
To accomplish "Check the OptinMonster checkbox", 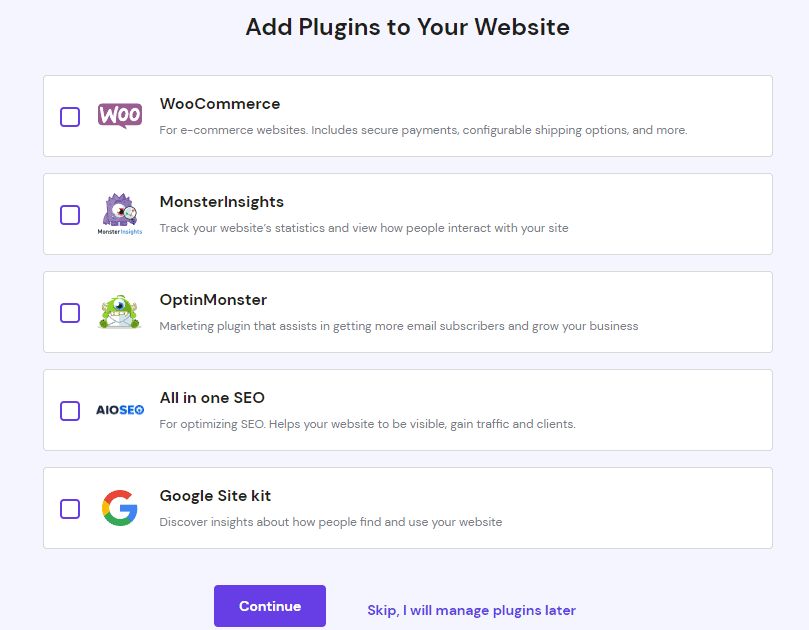I will tap(70, 313).
